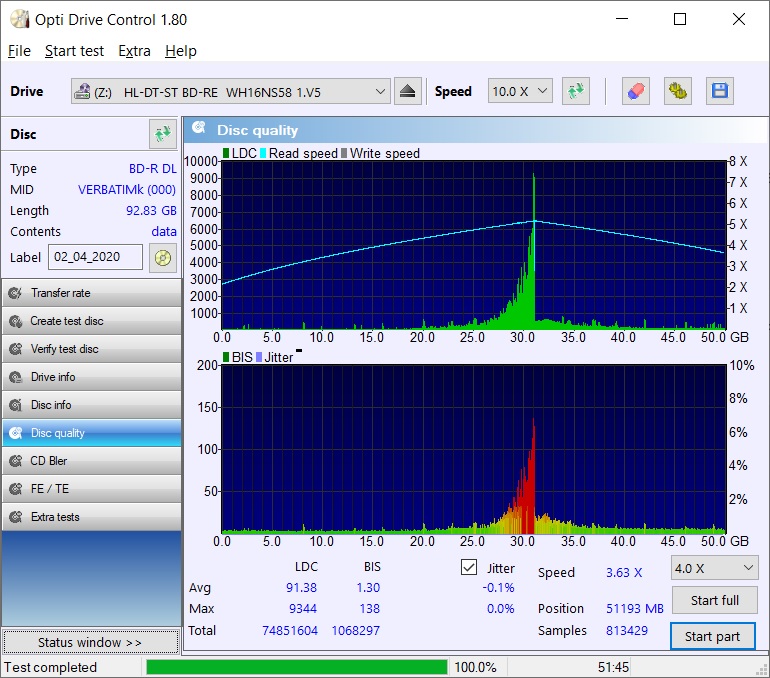The image size is (770, 678).
Task: Click the green refresh speed icon
Action: pyautogui.click(x=575, y=92)
